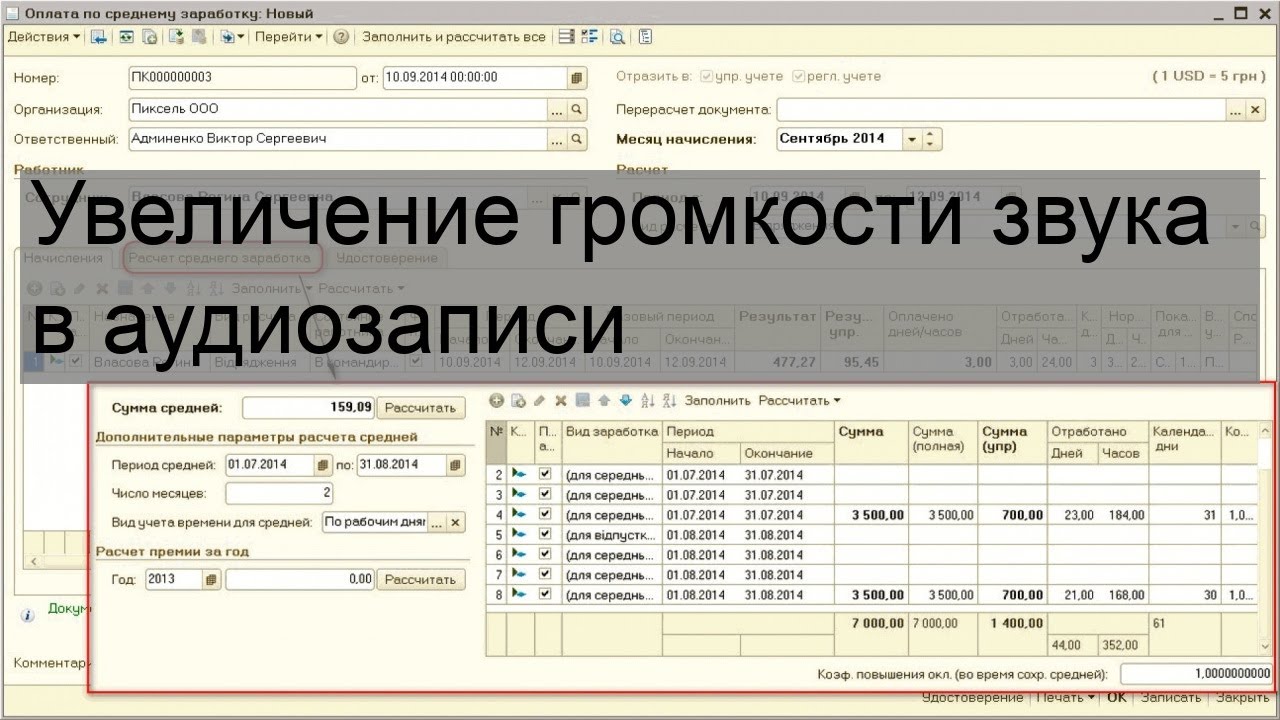Open selection for Вид учета времени
Viewport: 1280px width, 720px height.
[x=436, y=523]
